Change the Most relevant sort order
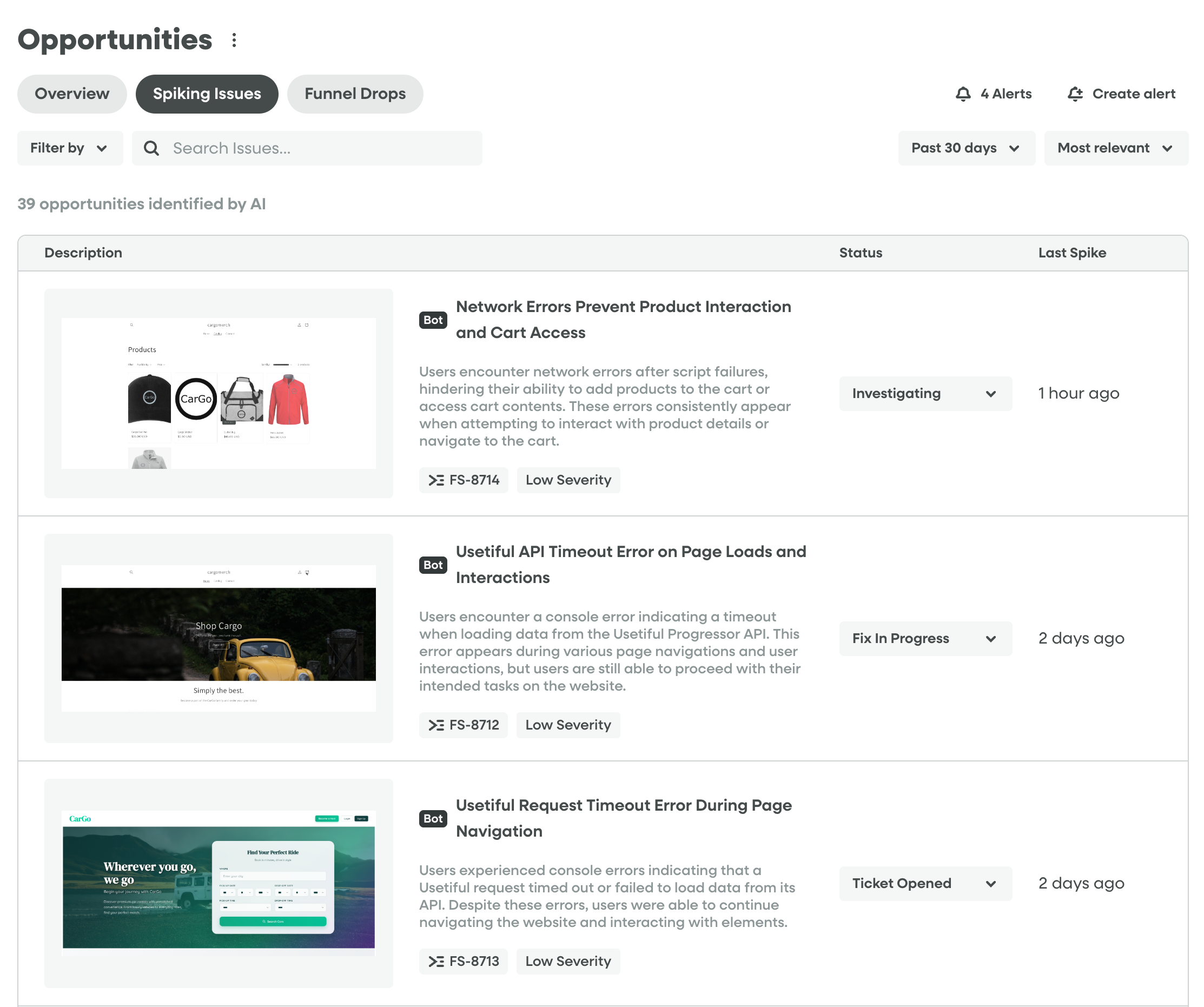The image size is (1204, 1007). (1116, 148)
